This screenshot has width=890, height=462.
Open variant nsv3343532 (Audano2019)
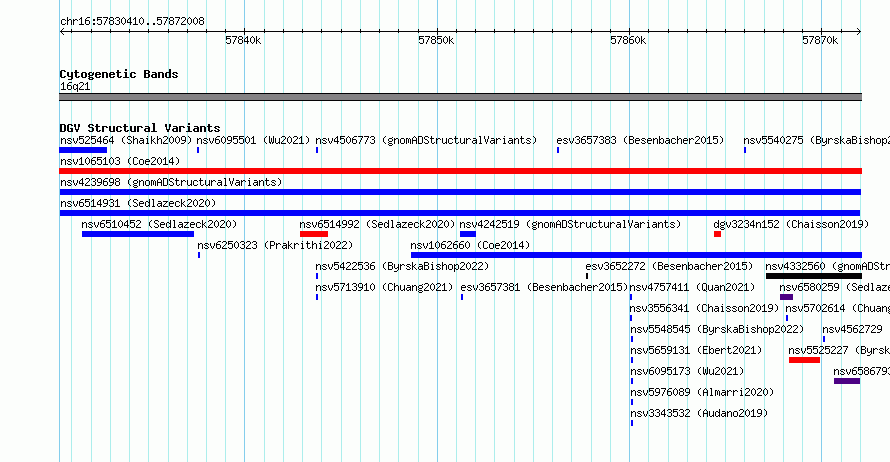(699, 413)
